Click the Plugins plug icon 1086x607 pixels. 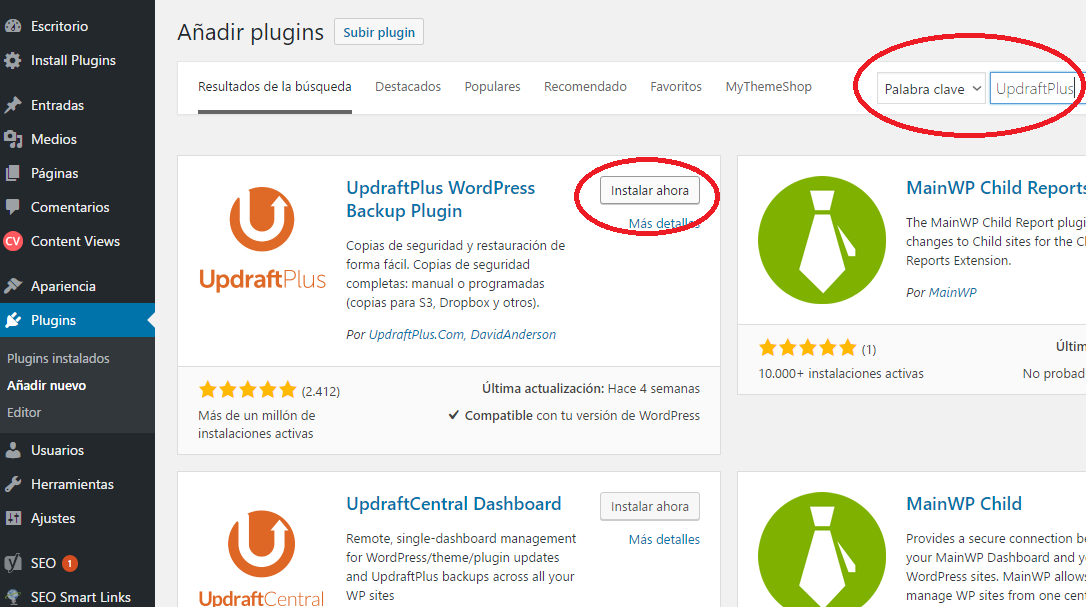coord(12,320)
